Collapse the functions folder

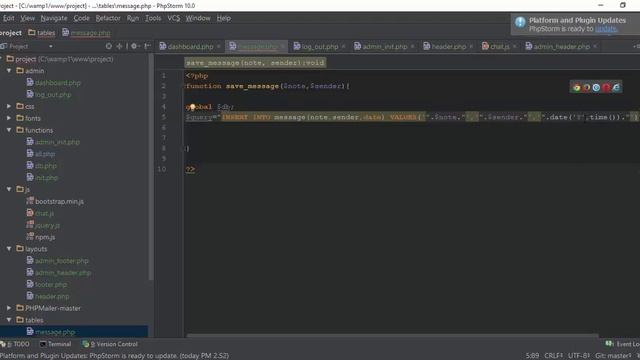tap(9, 130)
